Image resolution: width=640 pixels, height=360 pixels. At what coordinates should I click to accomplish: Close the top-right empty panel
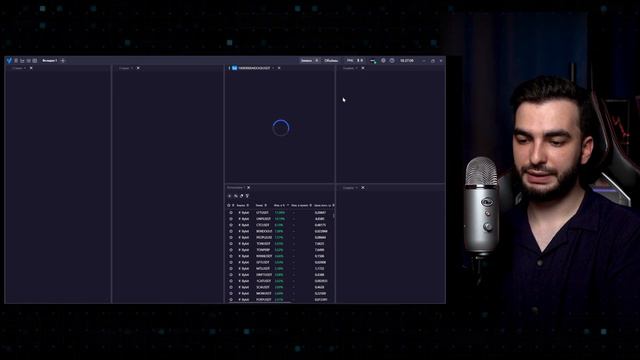pos(363,68)
